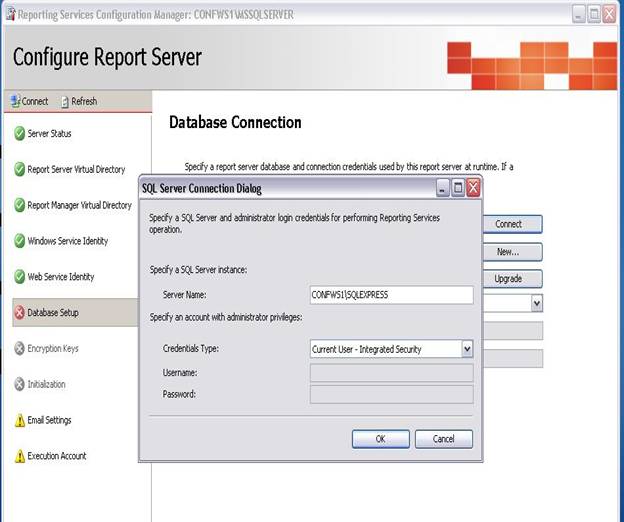
Task: Open the Credentials Type dropdown
Action: click(466, 349)
